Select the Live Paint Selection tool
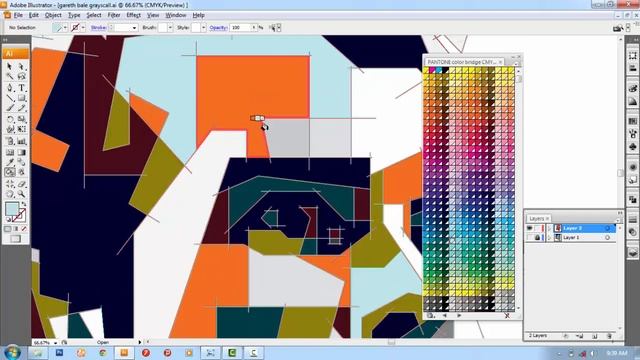This screenshot has height=360, width=640. pyautogui.click(x=21, y=172)
